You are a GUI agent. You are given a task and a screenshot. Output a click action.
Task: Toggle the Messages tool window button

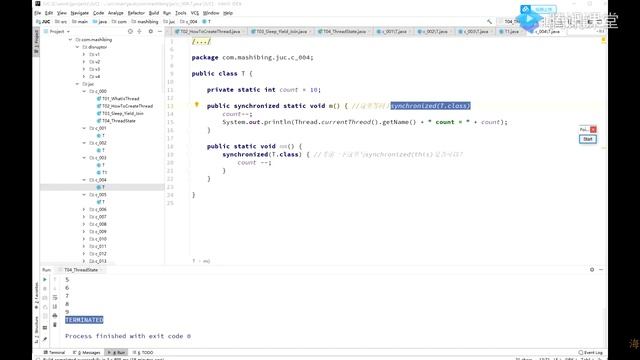click(x=87, y=352)
